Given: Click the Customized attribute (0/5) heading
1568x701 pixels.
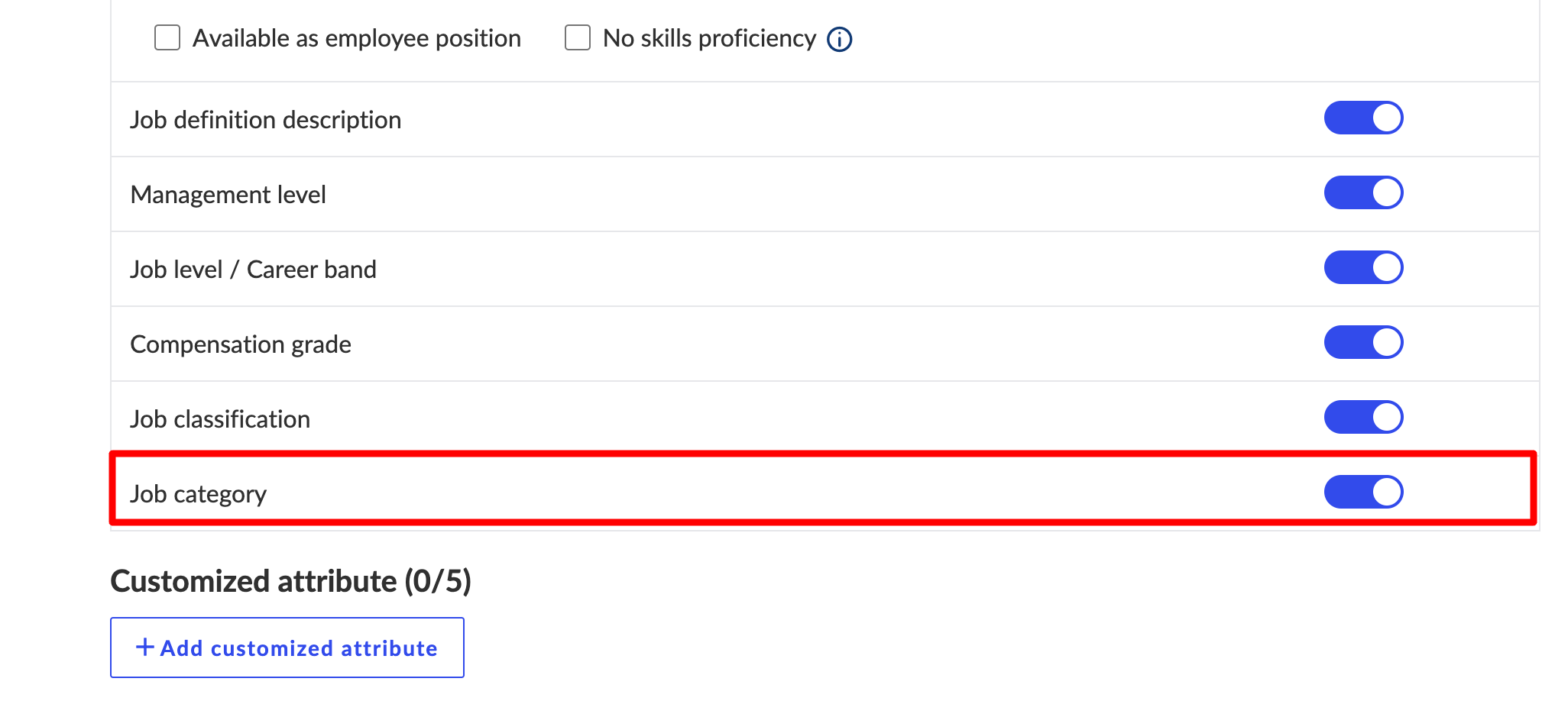Looking at the screenshot, I should [290, 581].
